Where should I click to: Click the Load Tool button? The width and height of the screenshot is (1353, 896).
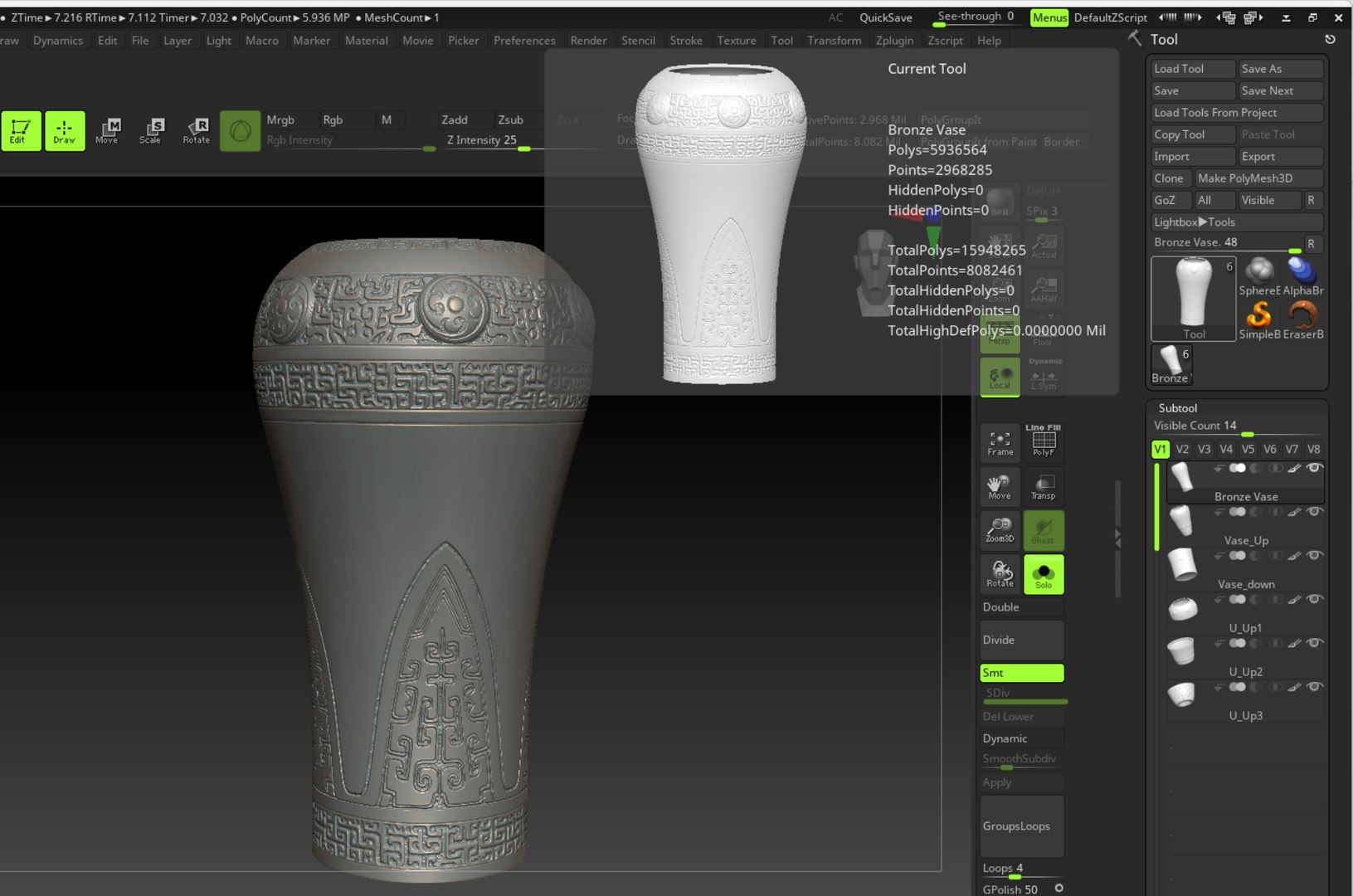[1192, 69]
